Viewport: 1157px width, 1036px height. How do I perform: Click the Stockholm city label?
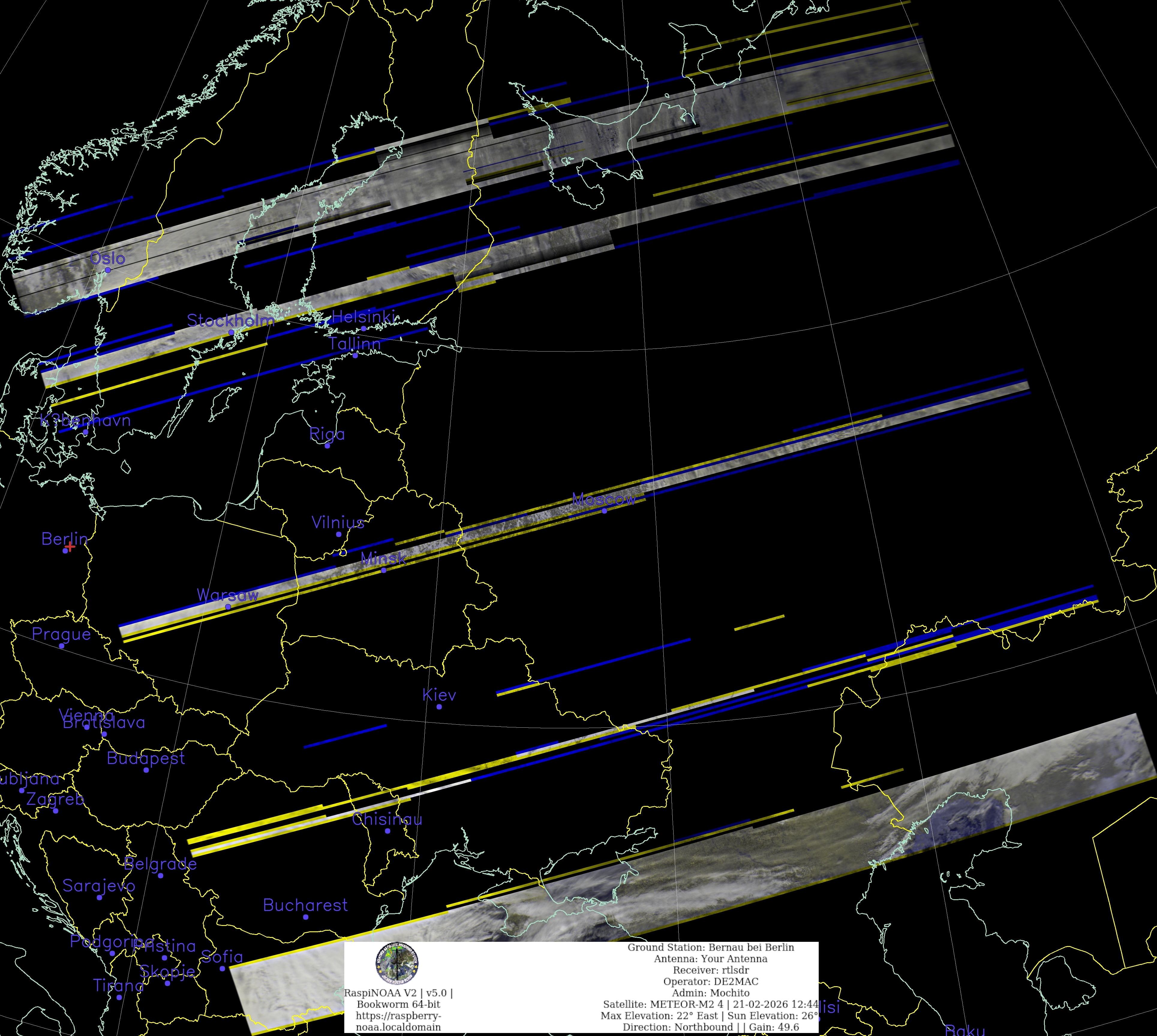click(x=231, y=320)
